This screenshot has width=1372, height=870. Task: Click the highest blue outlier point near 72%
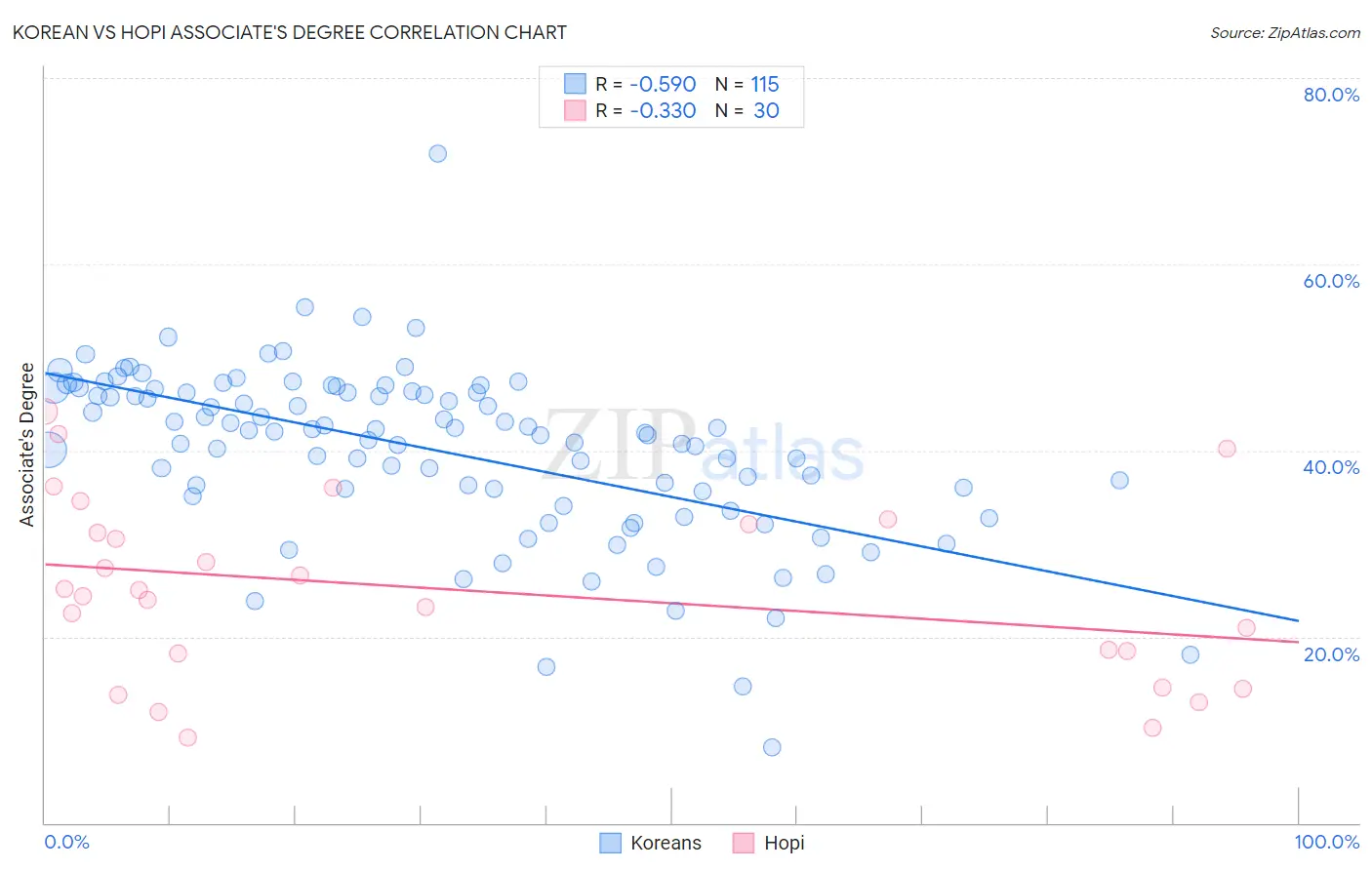tap(438, 153)
